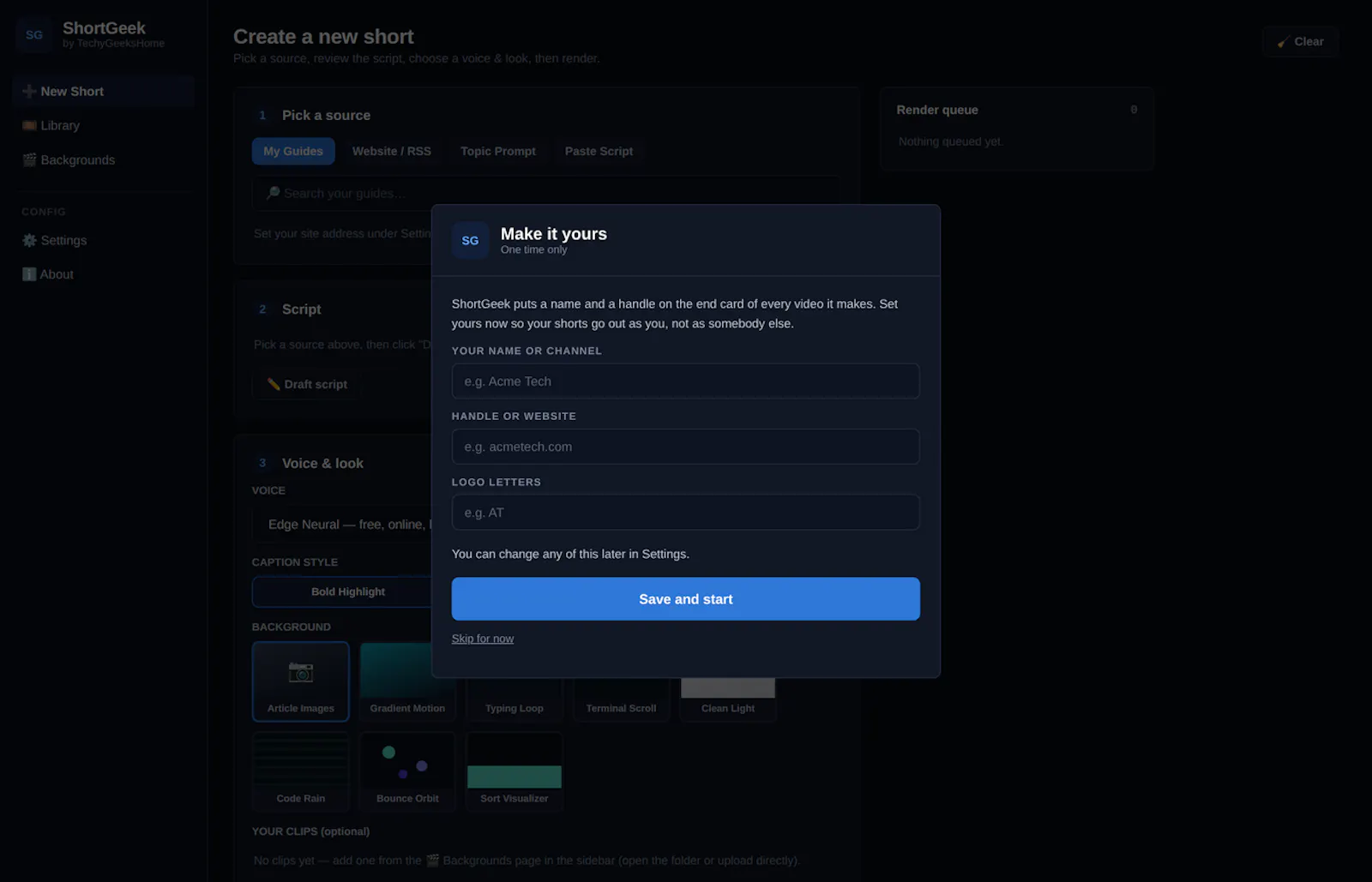This screenshot has width=1372, height=882.
Task: Click the ShortGeek SG logo in sidebar
Action: click(x=34, y=35)
